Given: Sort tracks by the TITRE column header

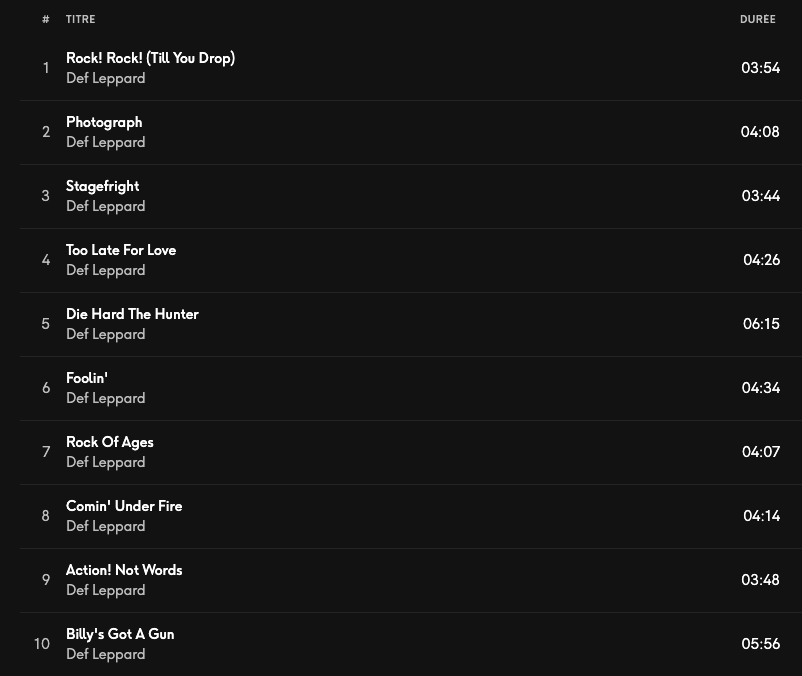Looking at the screenshot, I should coord(81,19).
